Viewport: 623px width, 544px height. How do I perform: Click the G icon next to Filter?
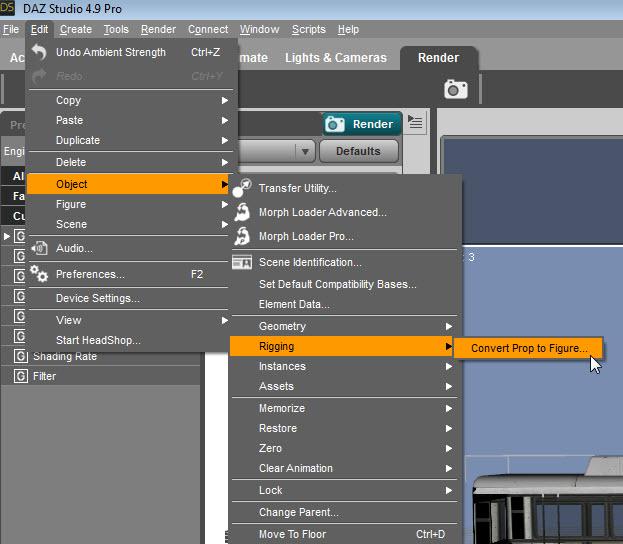[x=20, y=376]
